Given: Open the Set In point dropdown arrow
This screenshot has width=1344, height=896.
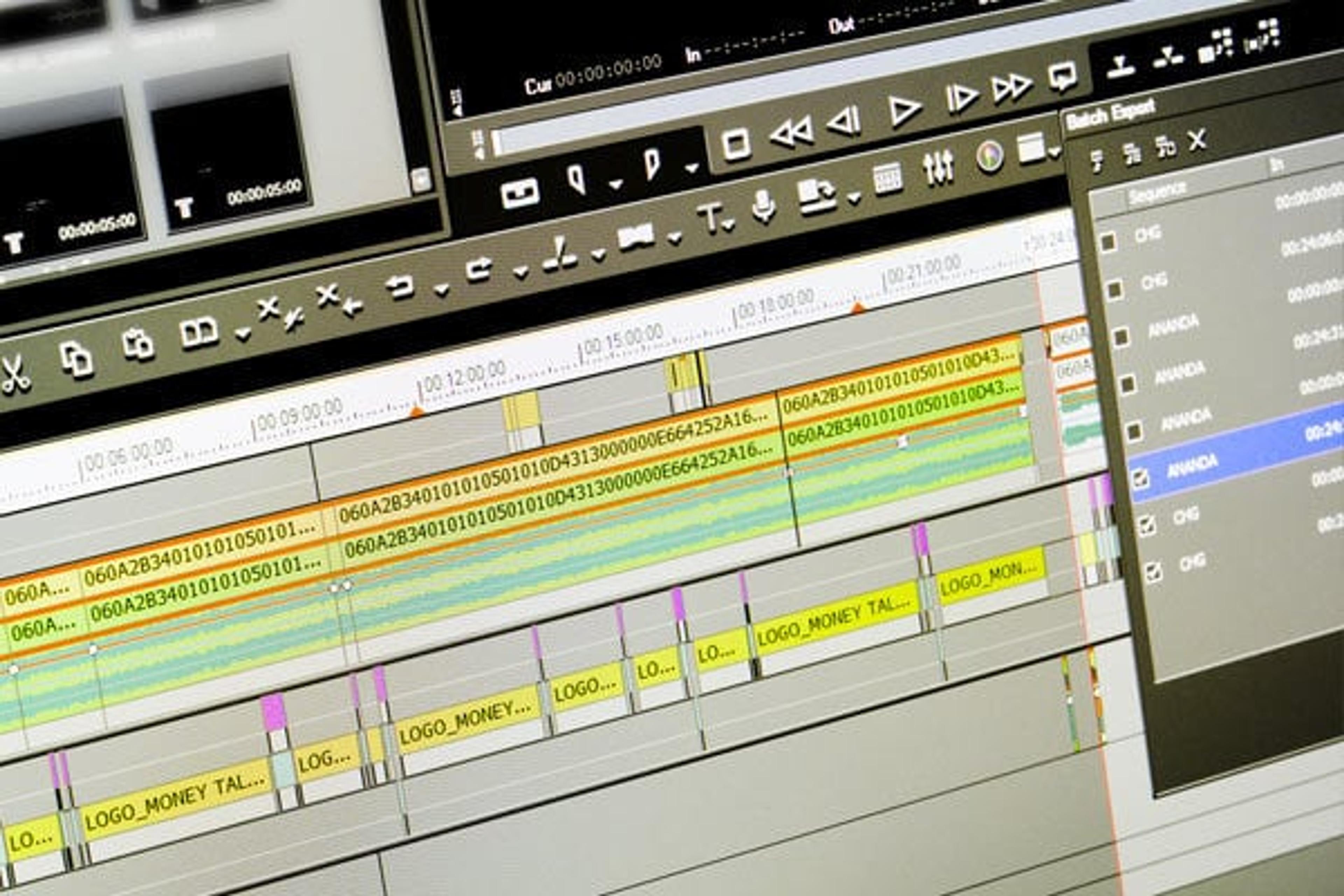Looking at the screenshot, I should (615, 184).
